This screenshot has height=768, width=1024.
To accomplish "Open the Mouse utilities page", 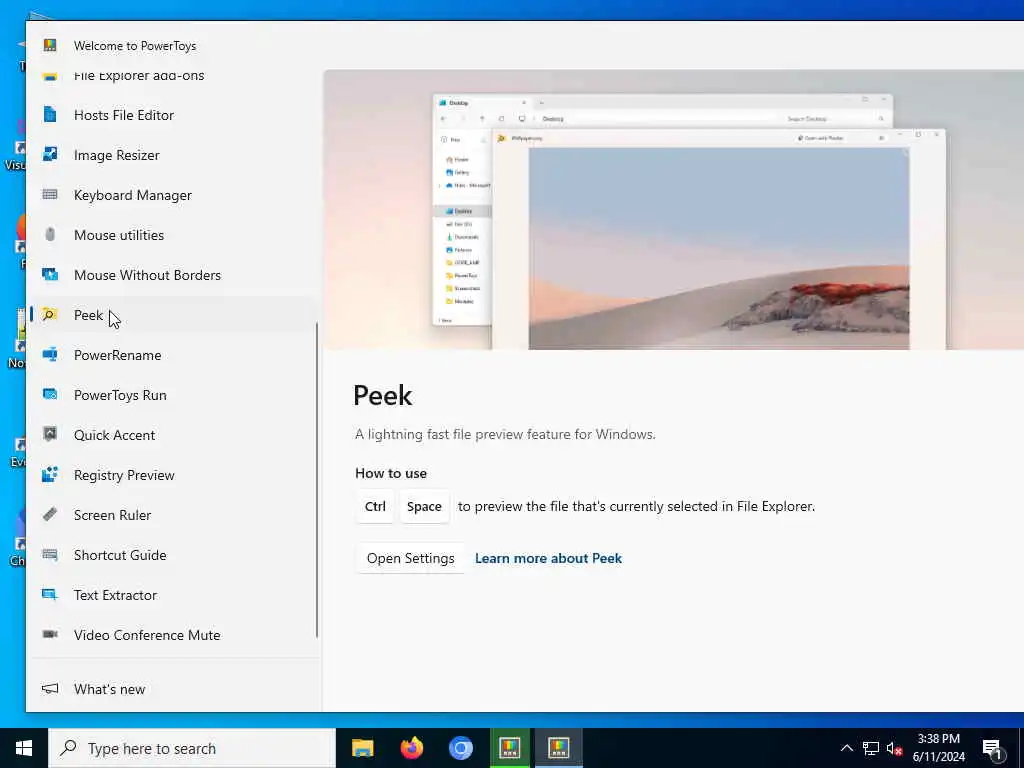I will pyautogui.click(x=174, y=234).
